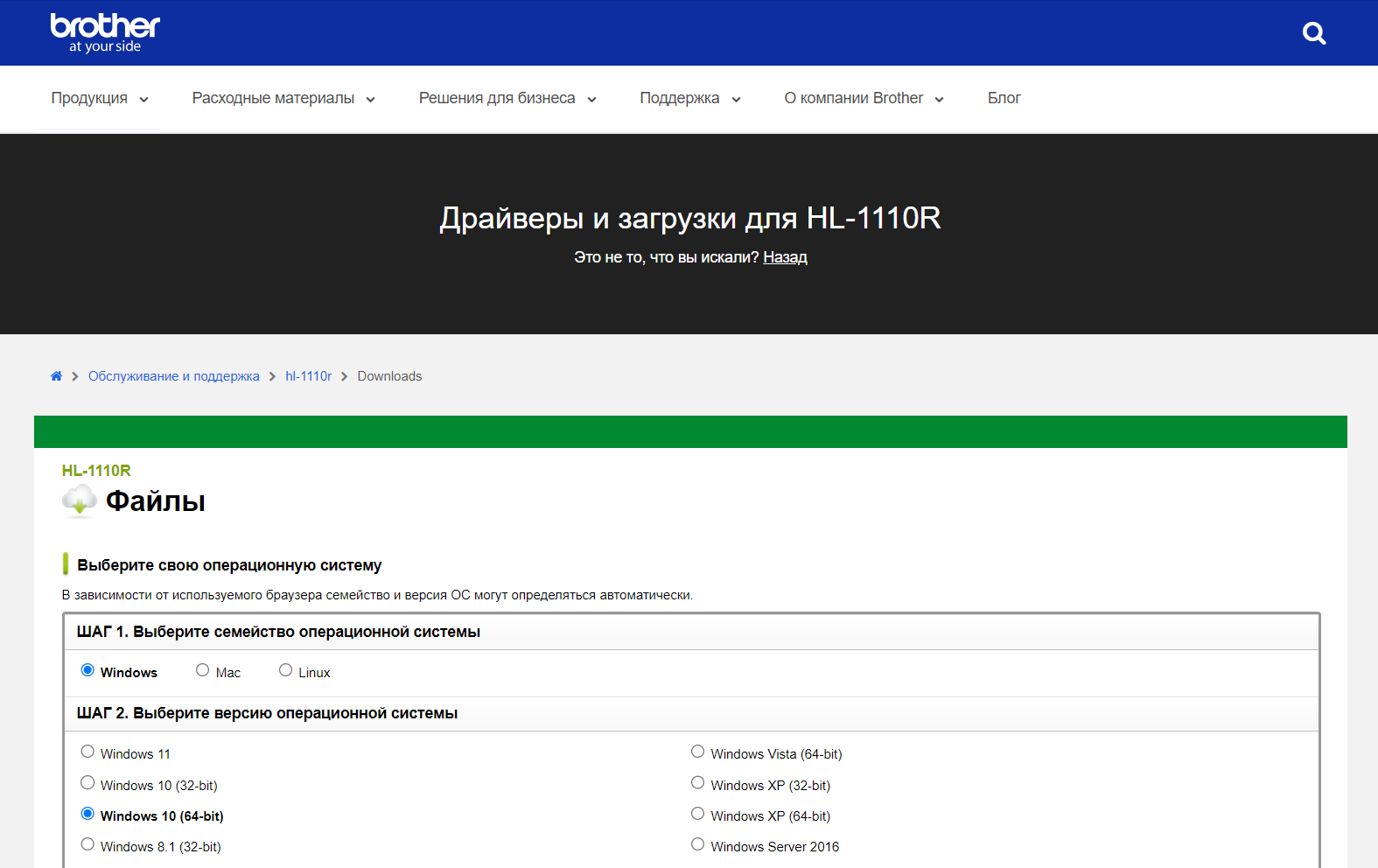Choose Windows 10 (32-bit) version

click(x=87, y=783)
